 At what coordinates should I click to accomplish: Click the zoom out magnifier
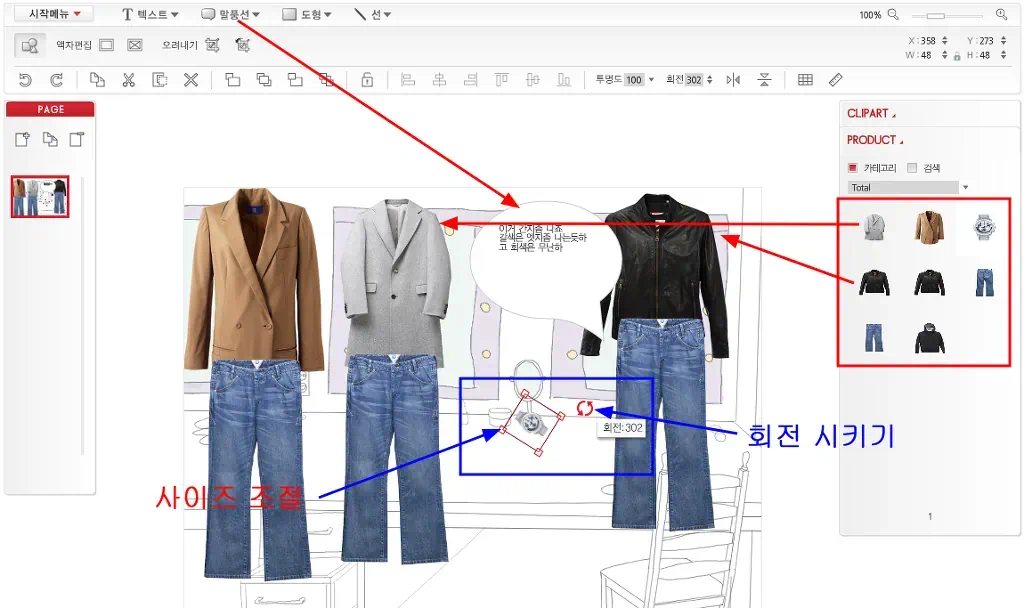click(x=893, y=14)
